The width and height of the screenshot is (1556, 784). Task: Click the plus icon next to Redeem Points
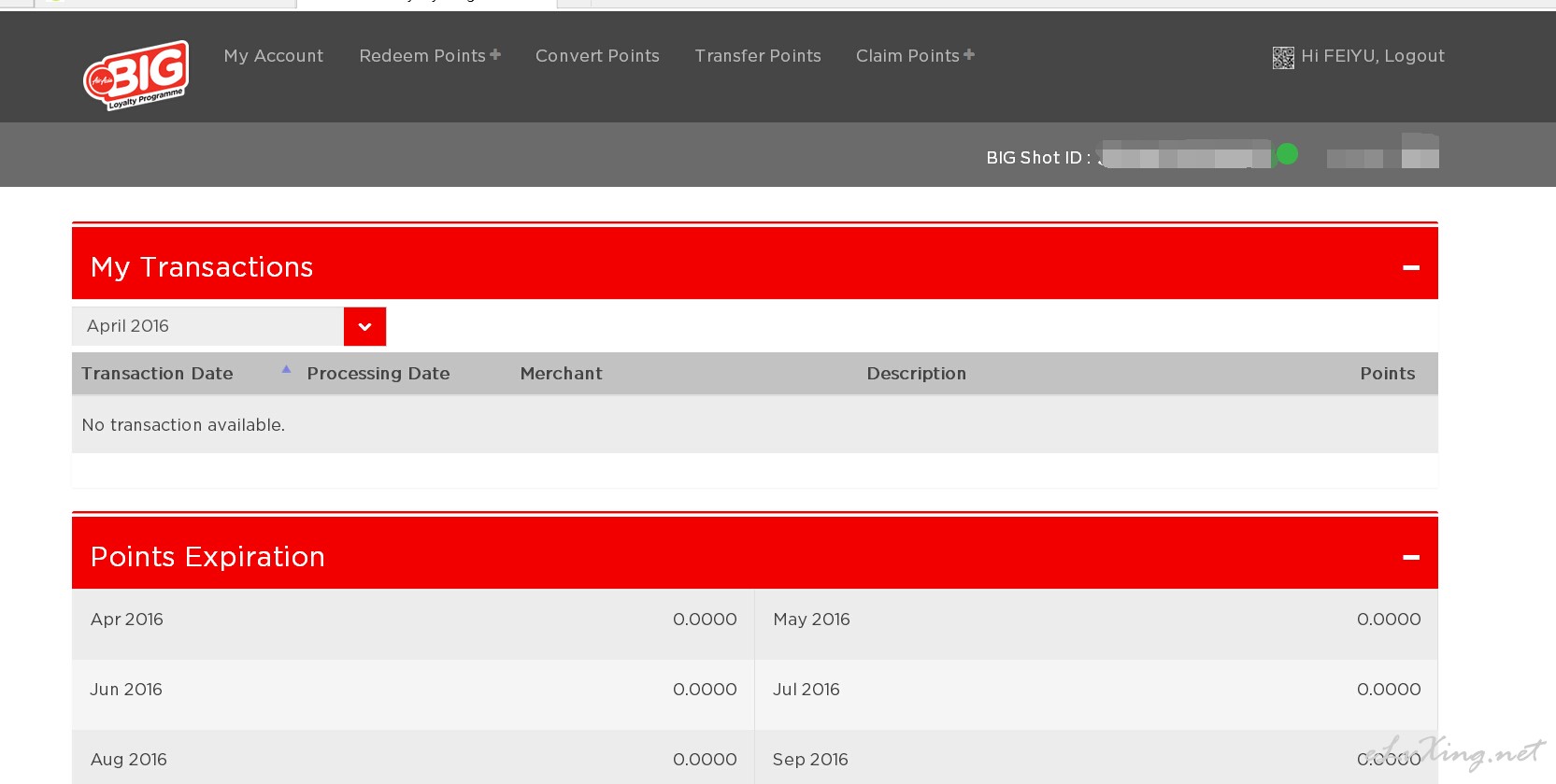(x=495, y=55)
